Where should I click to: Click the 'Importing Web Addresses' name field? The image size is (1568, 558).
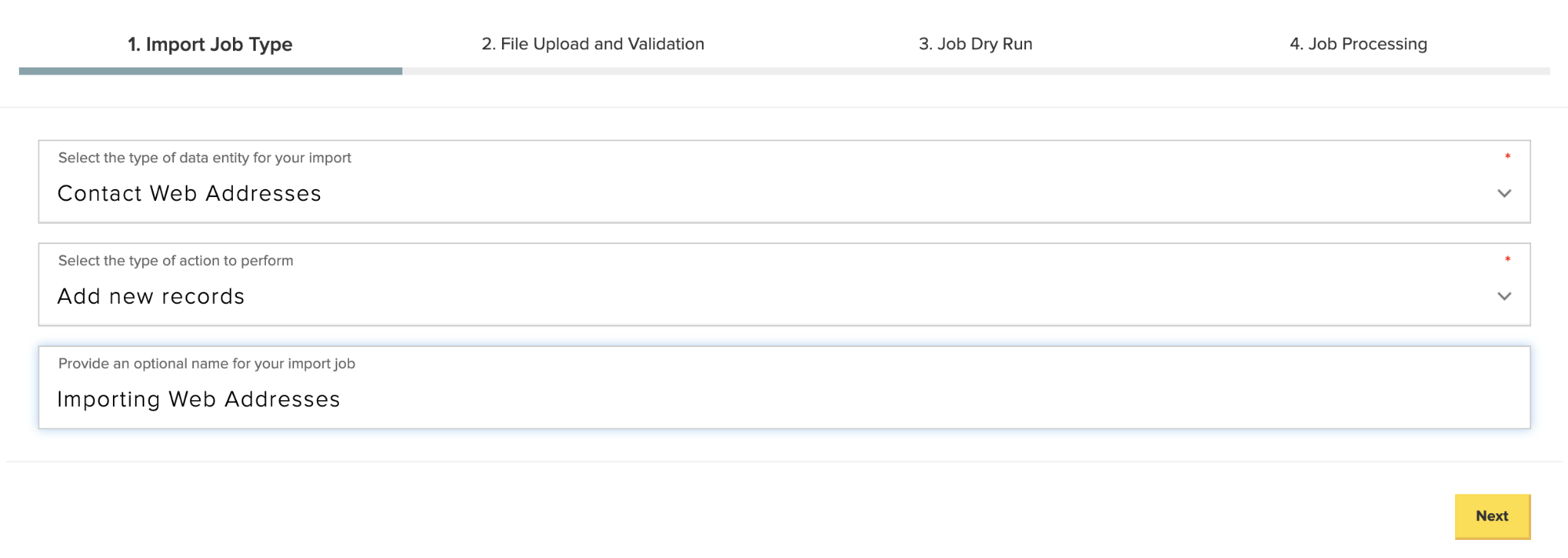784,399
